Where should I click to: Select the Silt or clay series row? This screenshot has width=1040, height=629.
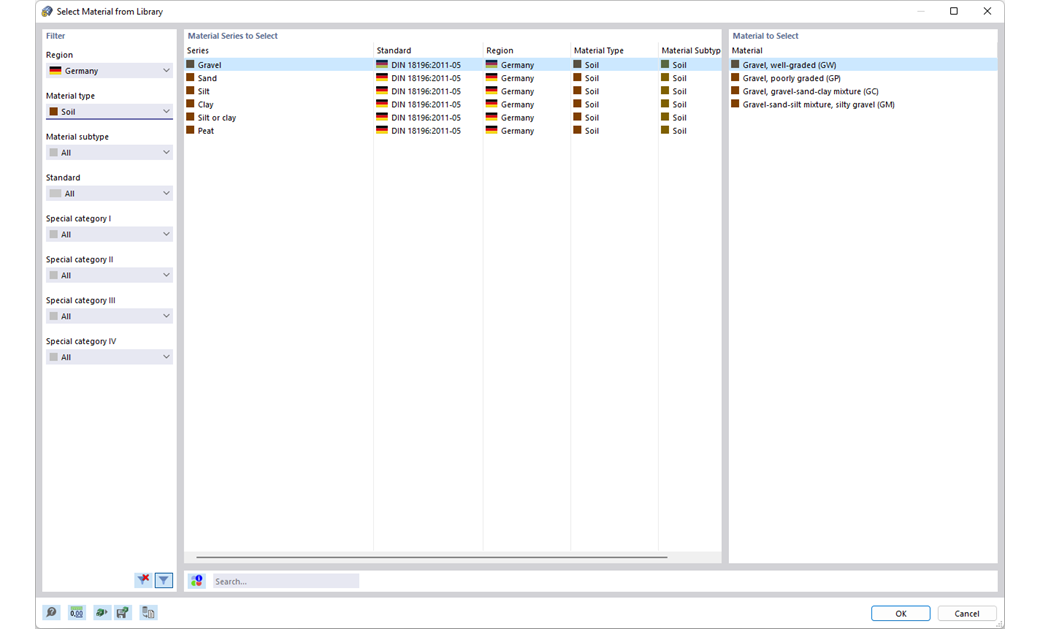452,117
